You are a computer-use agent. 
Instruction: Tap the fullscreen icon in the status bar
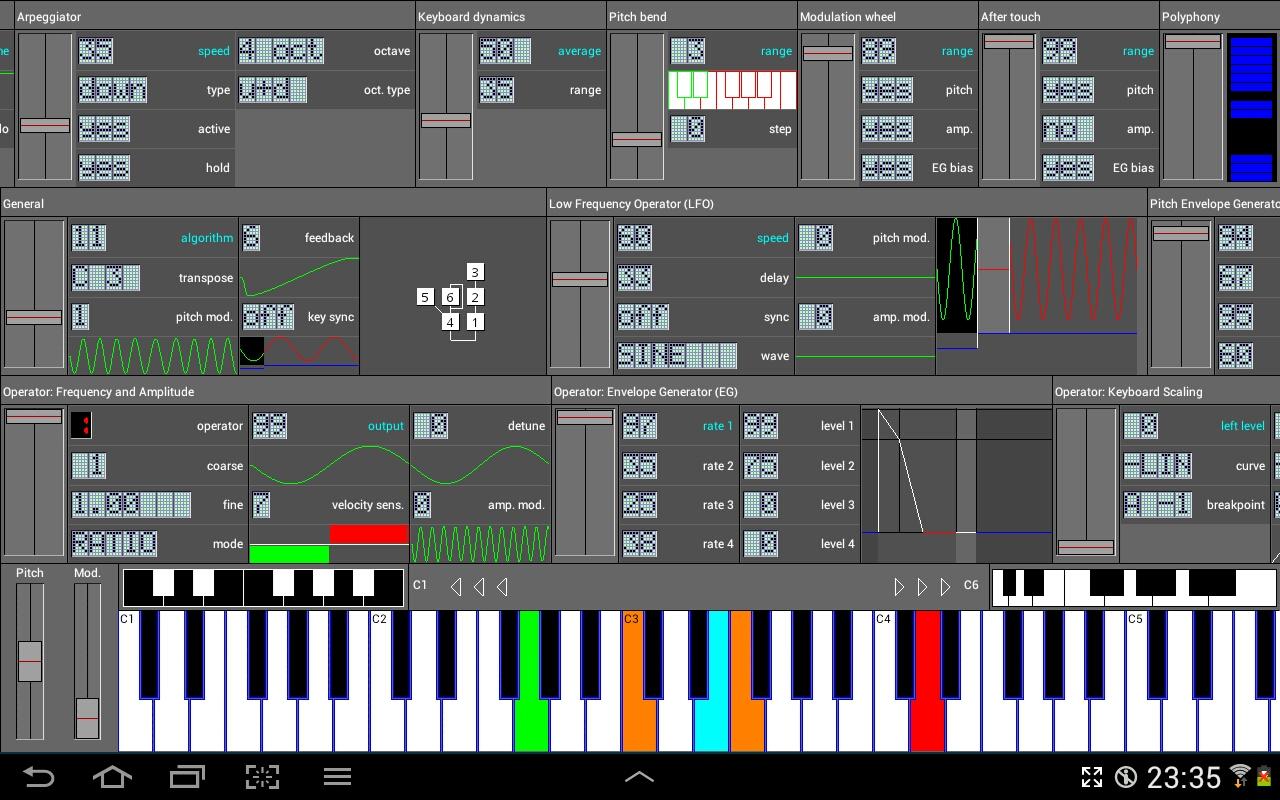coord(1092,777)
